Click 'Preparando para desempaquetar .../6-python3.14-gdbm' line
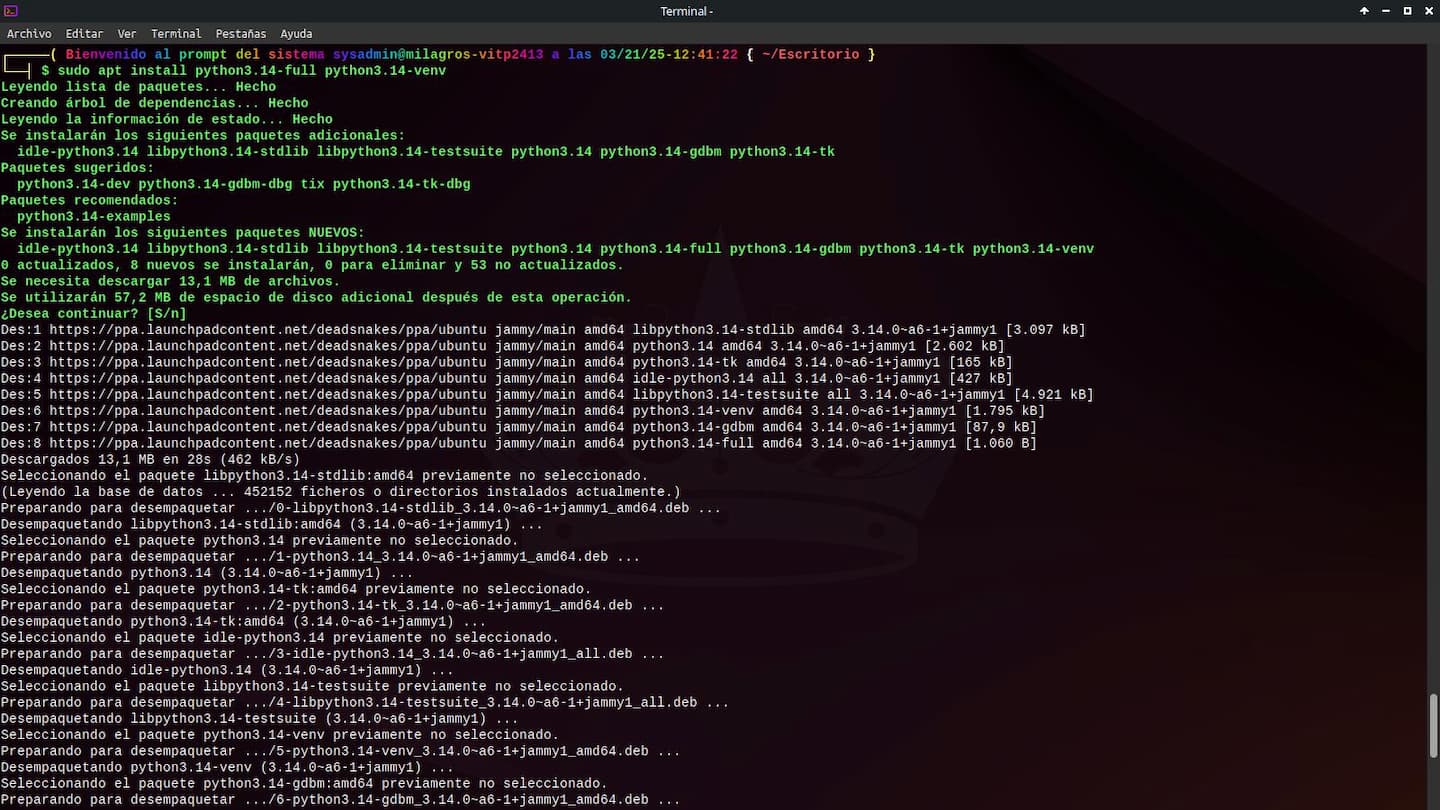 coord(340,799)
